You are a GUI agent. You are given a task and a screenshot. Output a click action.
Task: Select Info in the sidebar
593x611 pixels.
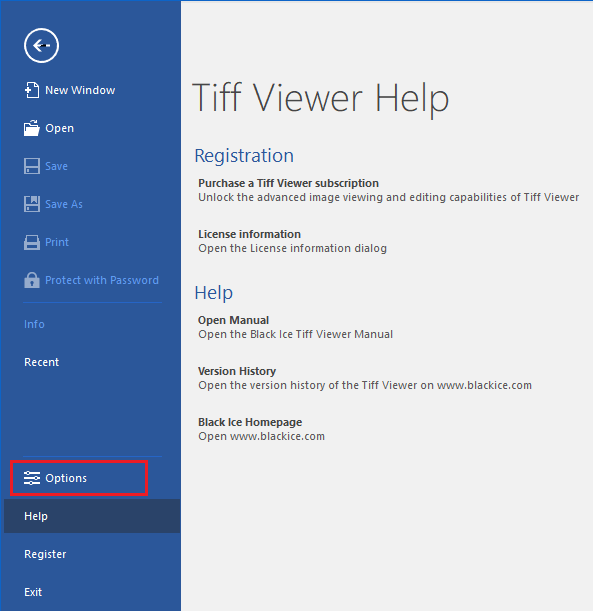coord(34,324)
